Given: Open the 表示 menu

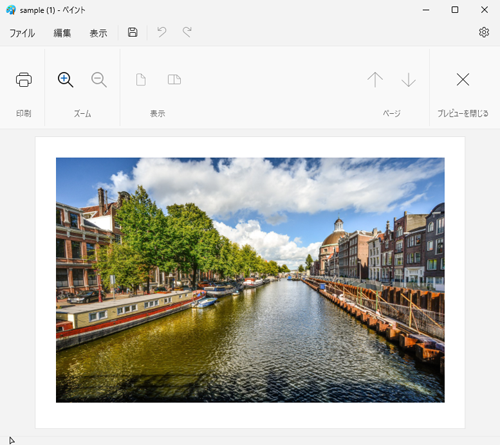Looking at the screenshot, I should click(98, 33).
